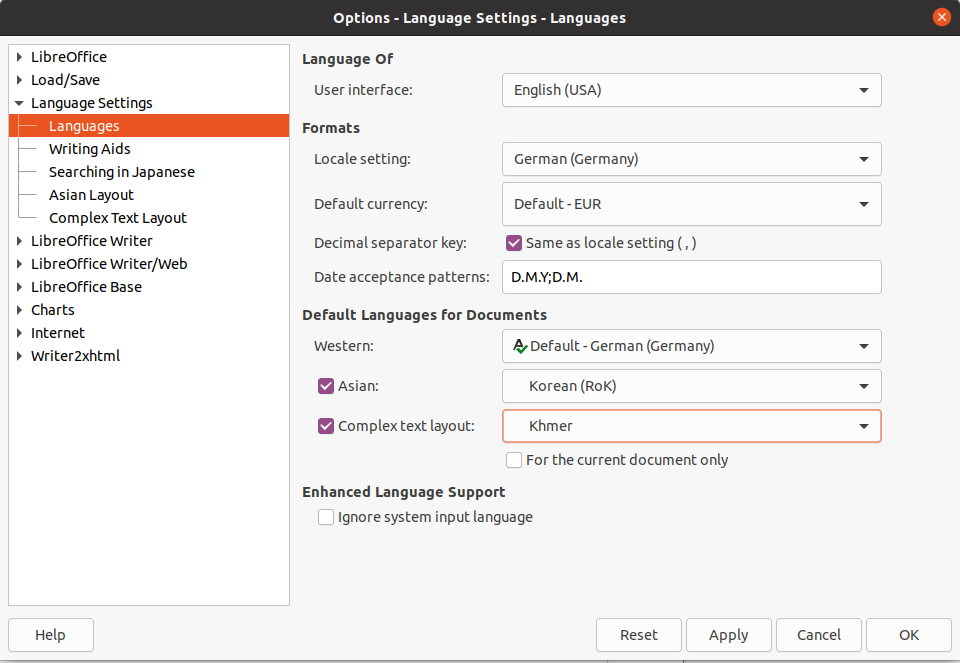The width and height of the screenshot is (960, 663).
Task: Uncheck 'Same as locale setting' decimal separator
Action: [514, 243]
